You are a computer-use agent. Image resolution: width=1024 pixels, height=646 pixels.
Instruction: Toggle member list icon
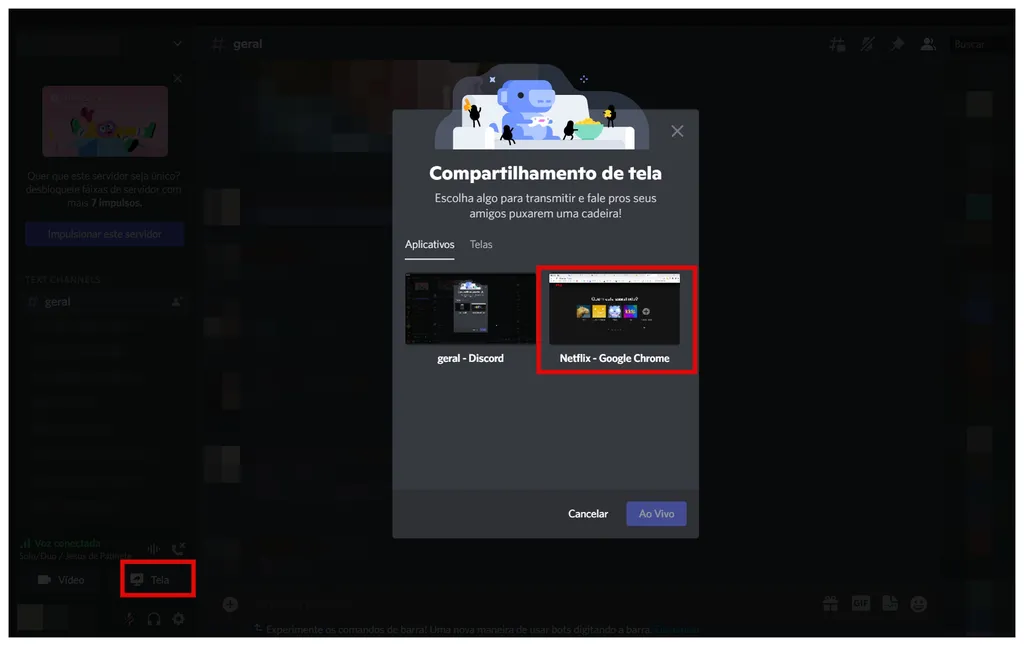(x=927, y=44)
